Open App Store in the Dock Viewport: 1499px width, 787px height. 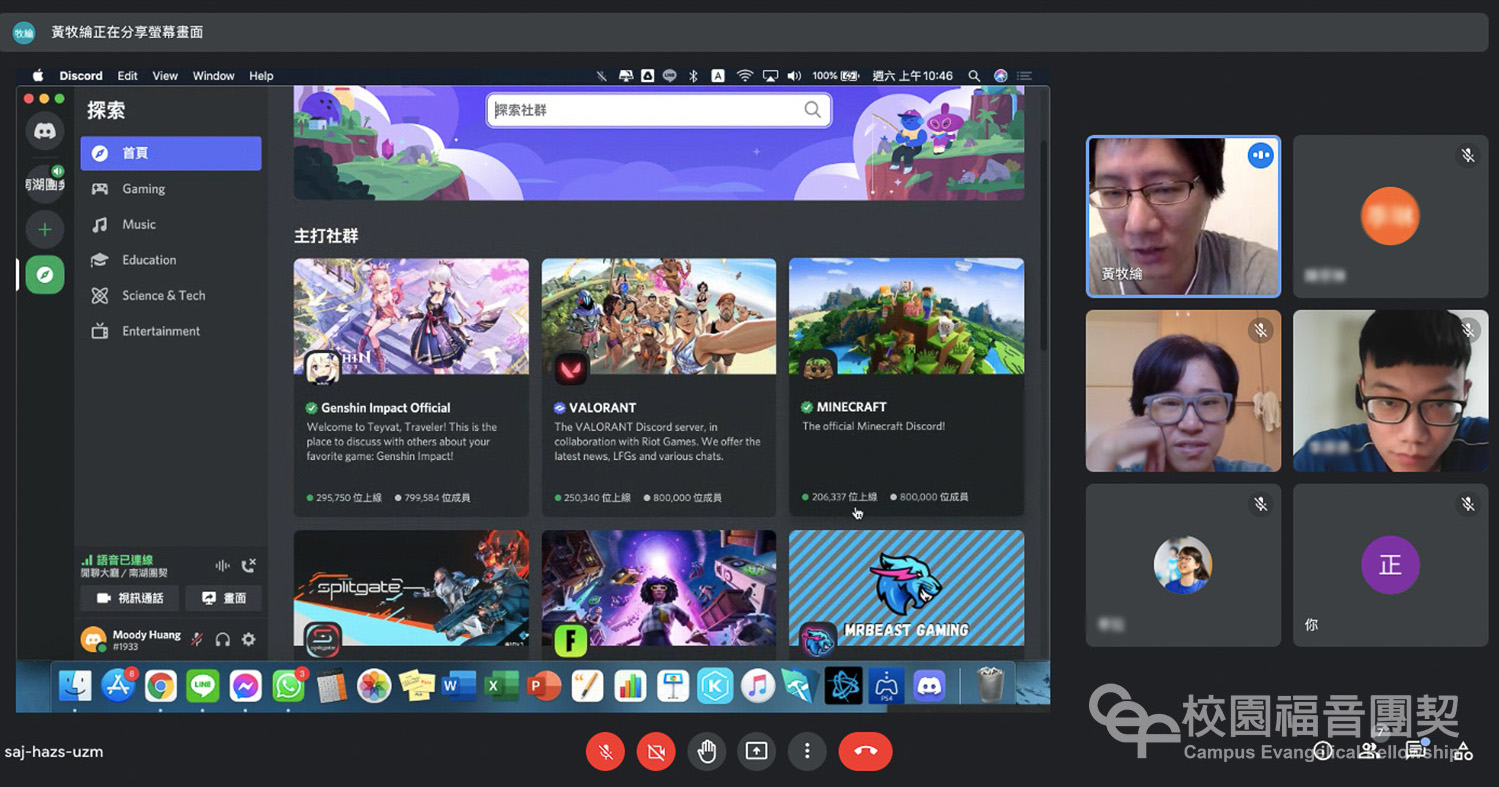pos(118,686)
